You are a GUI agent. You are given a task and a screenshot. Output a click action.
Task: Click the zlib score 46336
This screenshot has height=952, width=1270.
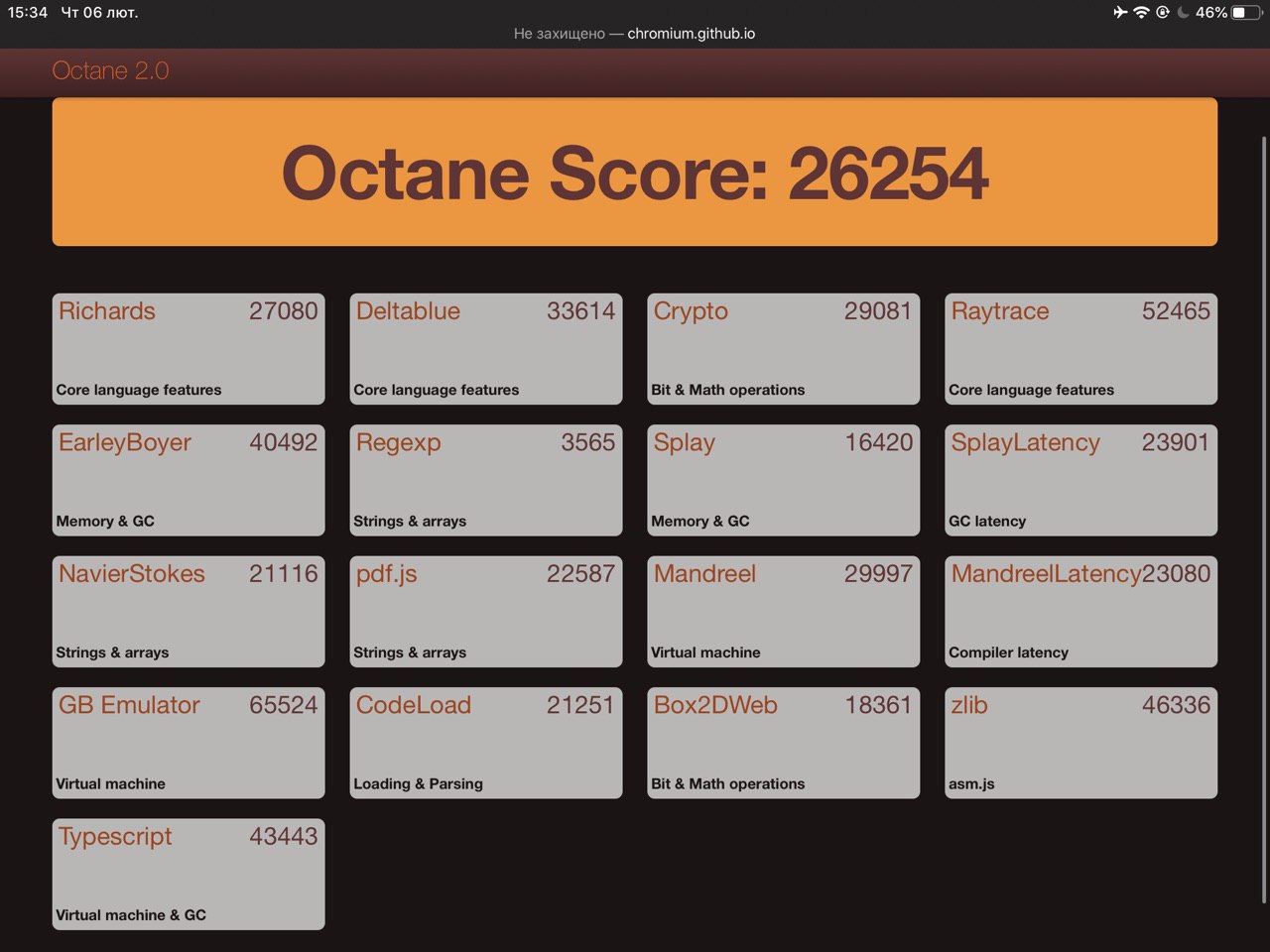click(x=1176, y=705)
